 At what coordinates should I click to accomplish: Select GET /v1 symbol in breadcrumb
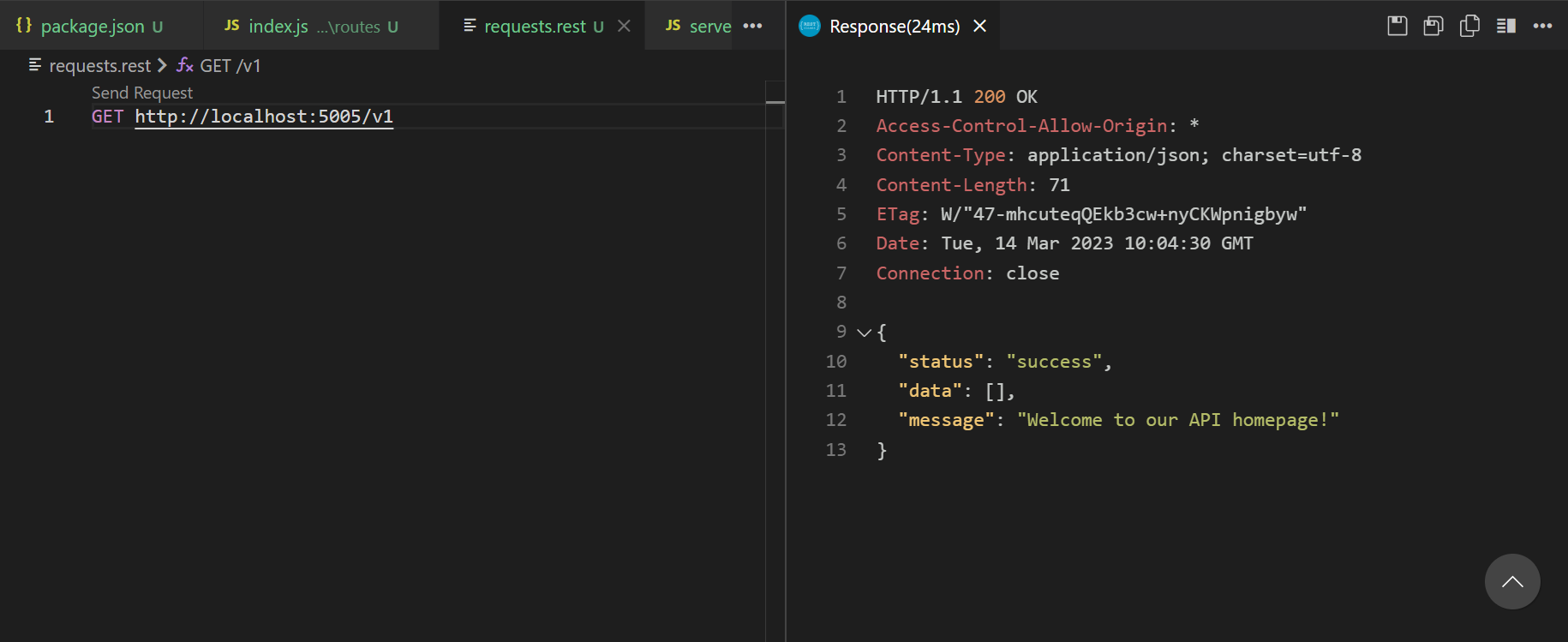(x=230, y=66)
